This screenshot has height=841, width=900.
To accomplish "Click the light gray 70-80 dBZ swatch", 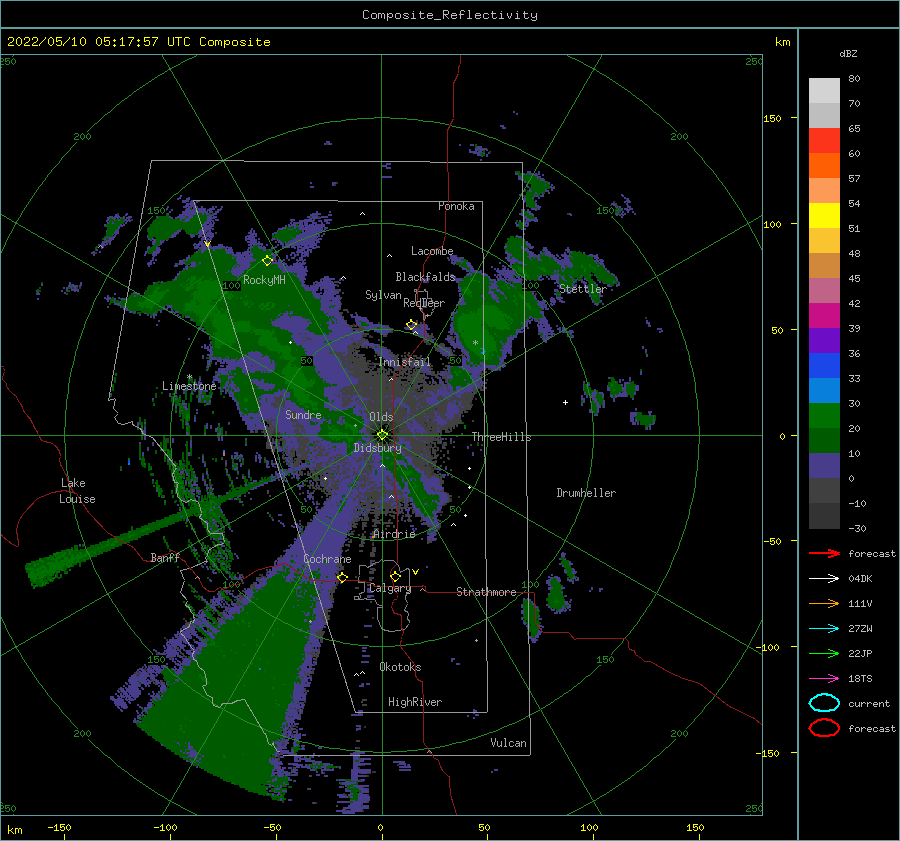I will (824, 91).
